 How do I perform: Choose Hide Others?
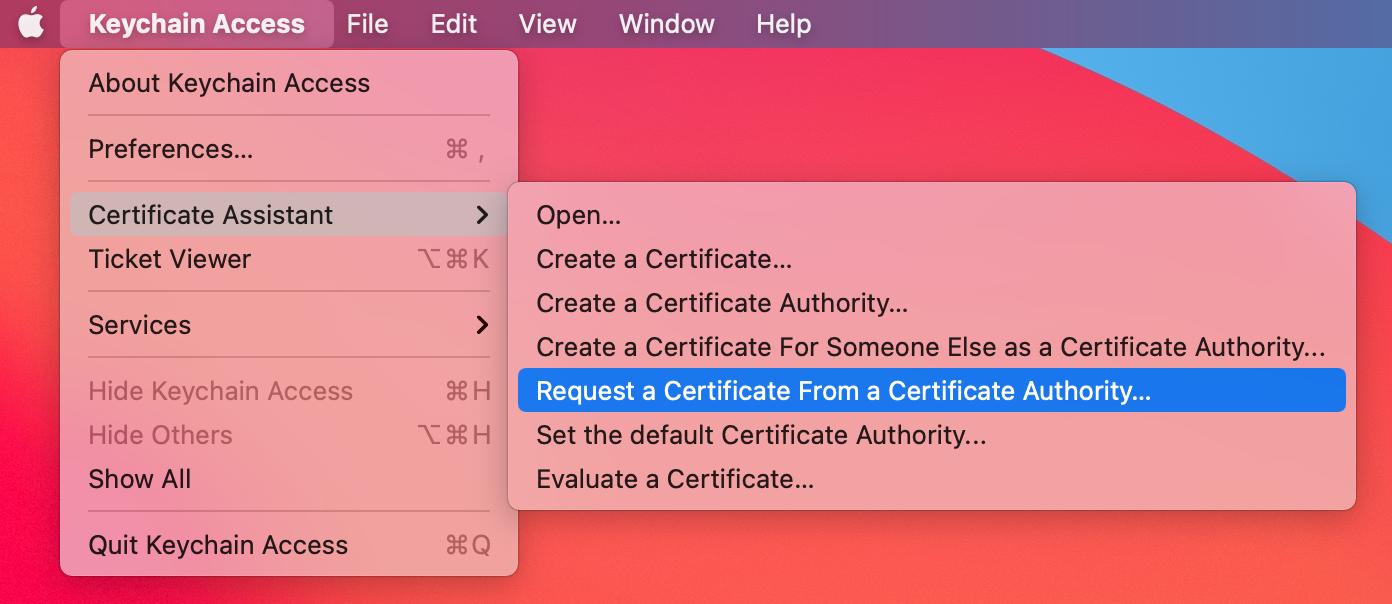point(289,435)
